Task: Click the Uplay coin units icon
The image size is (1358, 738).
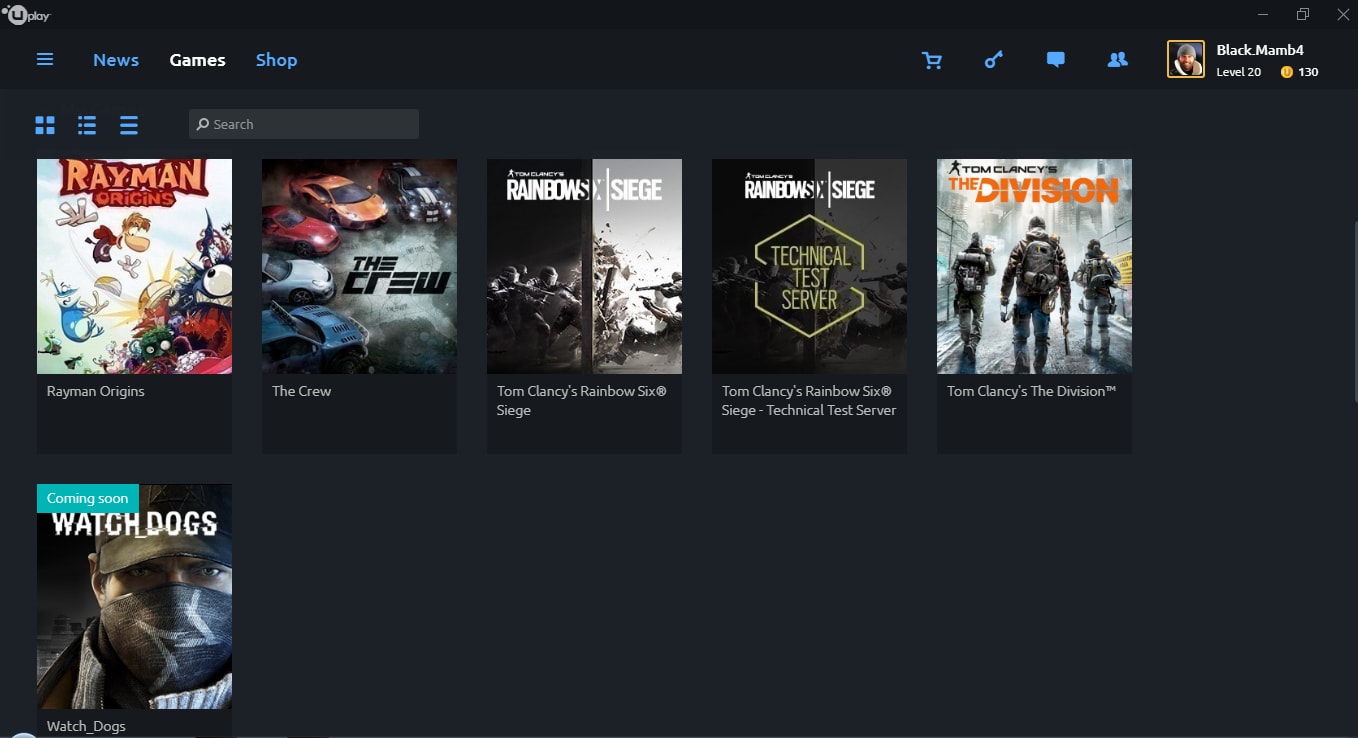Action: tap(1286, 72)
